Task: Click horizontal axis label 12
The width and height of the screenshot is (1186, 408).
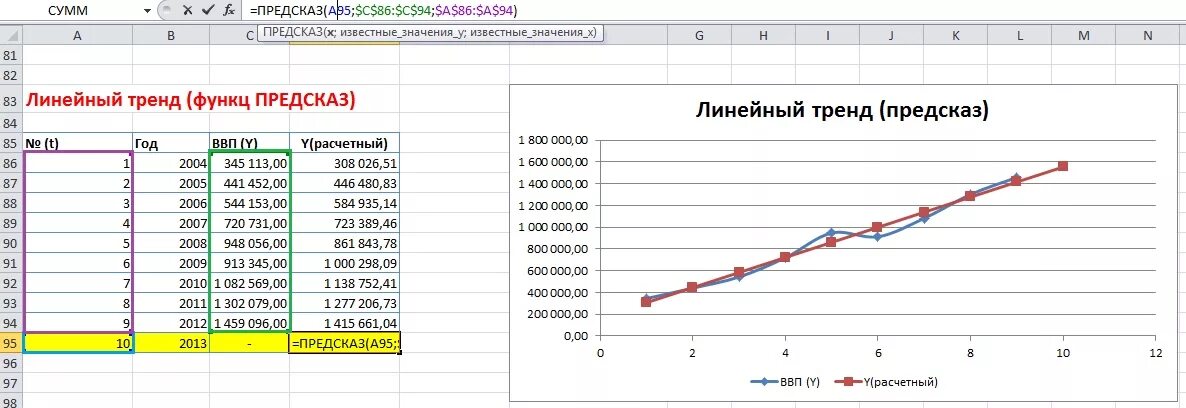Action: tap(1154, 353)
